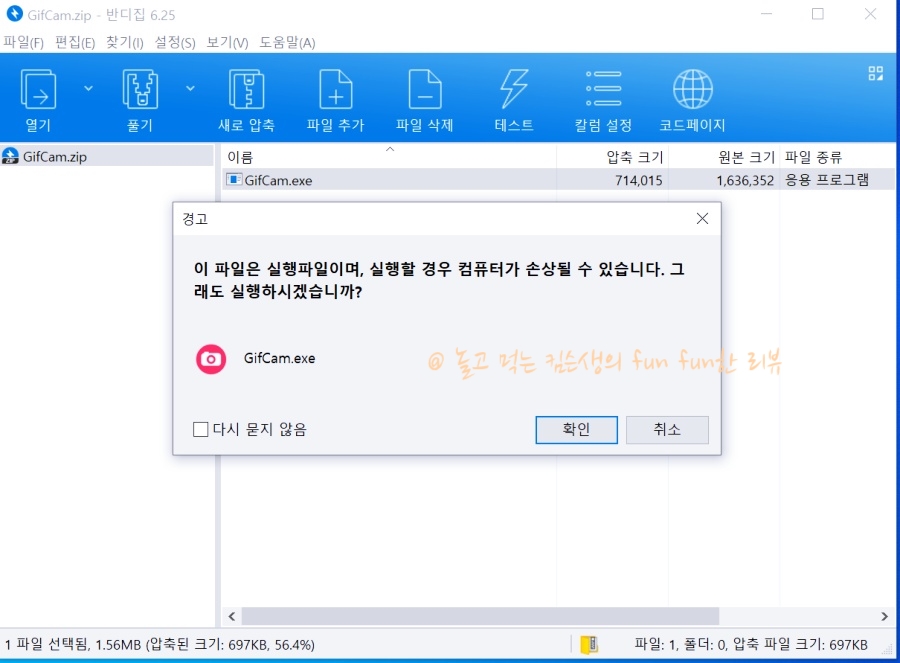Open the 도움말(A) menu
The width and height of the screenshot is (900, 663).
tap(287, 42)
